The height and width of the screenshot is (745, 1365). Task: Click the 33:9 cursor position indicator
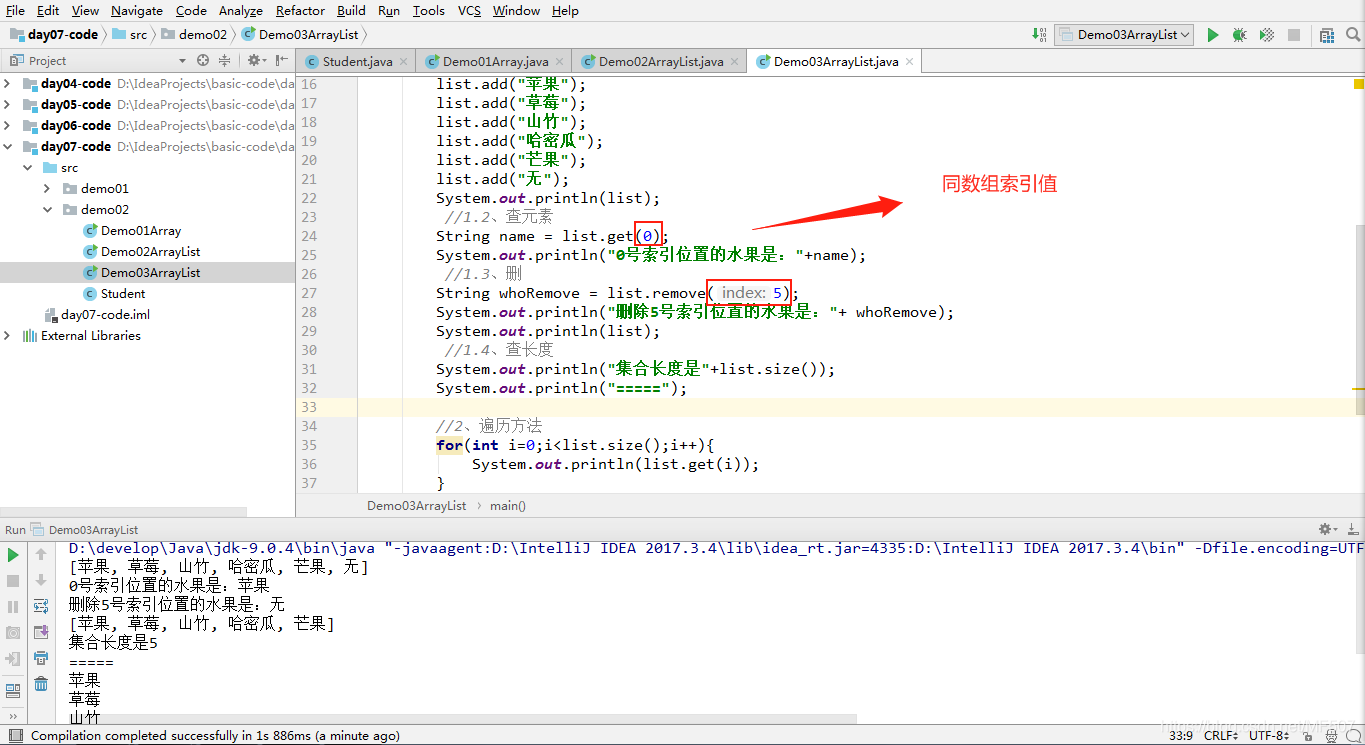(1183, 736)
